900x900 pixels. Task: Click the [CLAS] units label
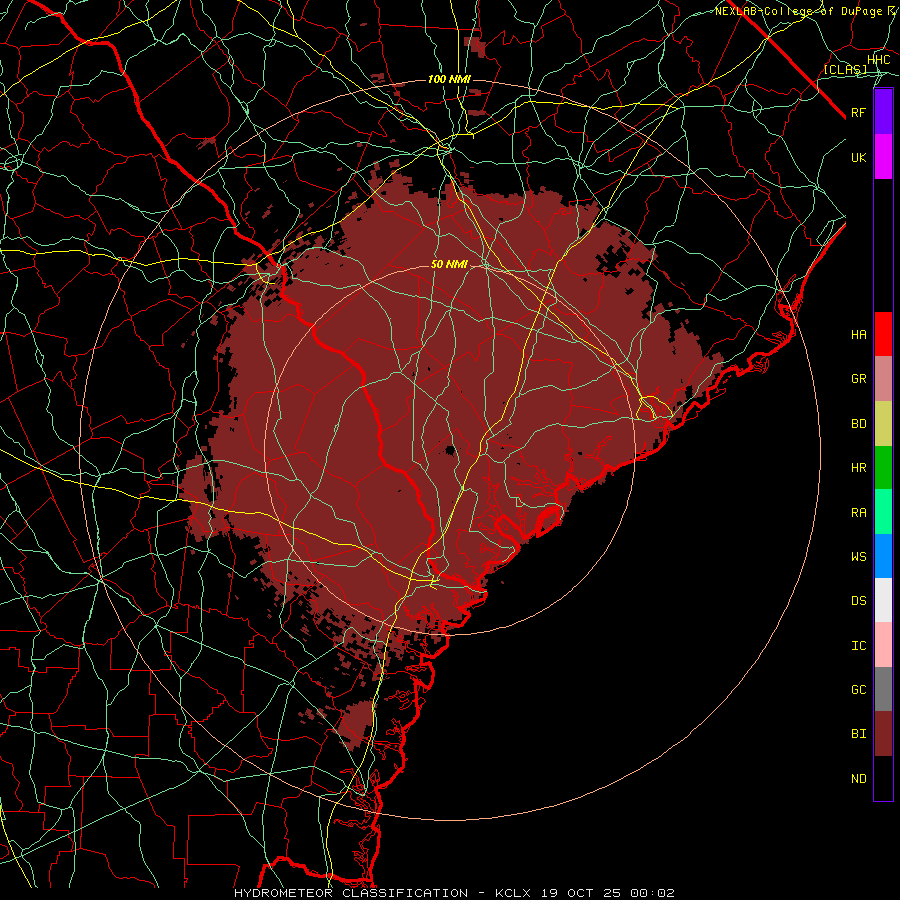click(x=845, y=69)
